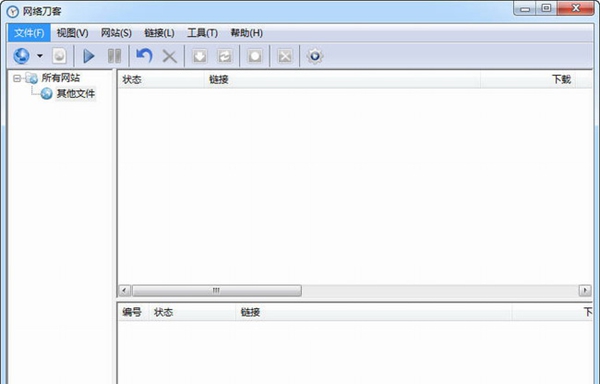Click the boxed X cancel toolbar icon
This screenshot has height=384, width=600.
click(285, 56)
